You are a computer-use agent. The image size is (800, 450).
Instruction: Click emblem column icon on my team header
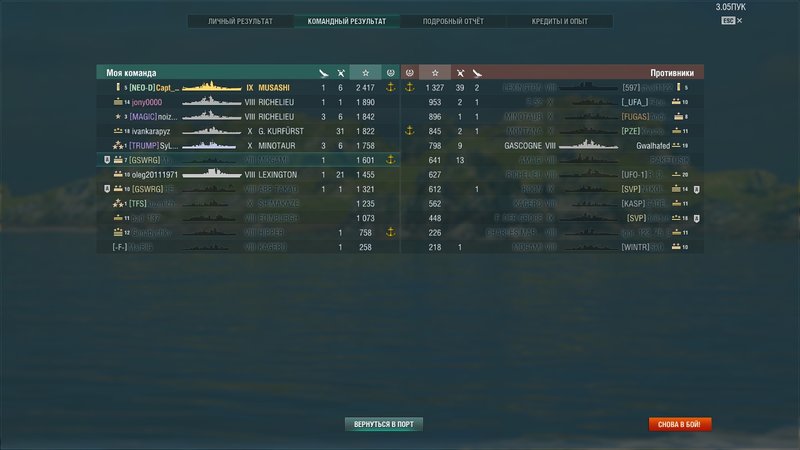point(390,73)
